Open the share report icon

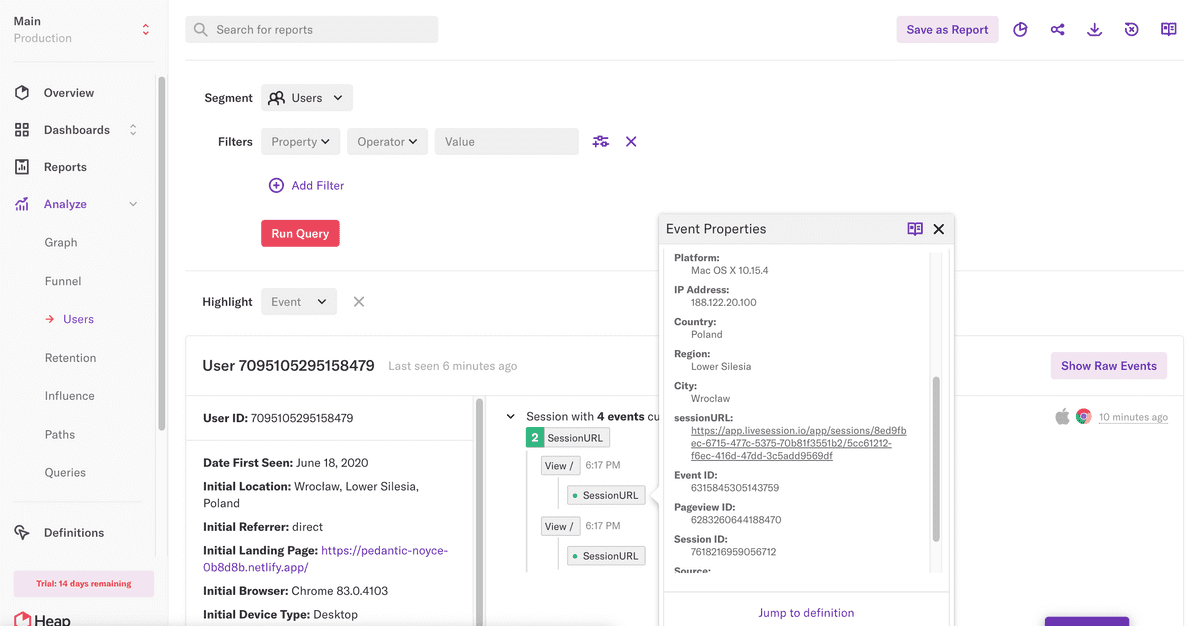click(x=1057, y=29)
